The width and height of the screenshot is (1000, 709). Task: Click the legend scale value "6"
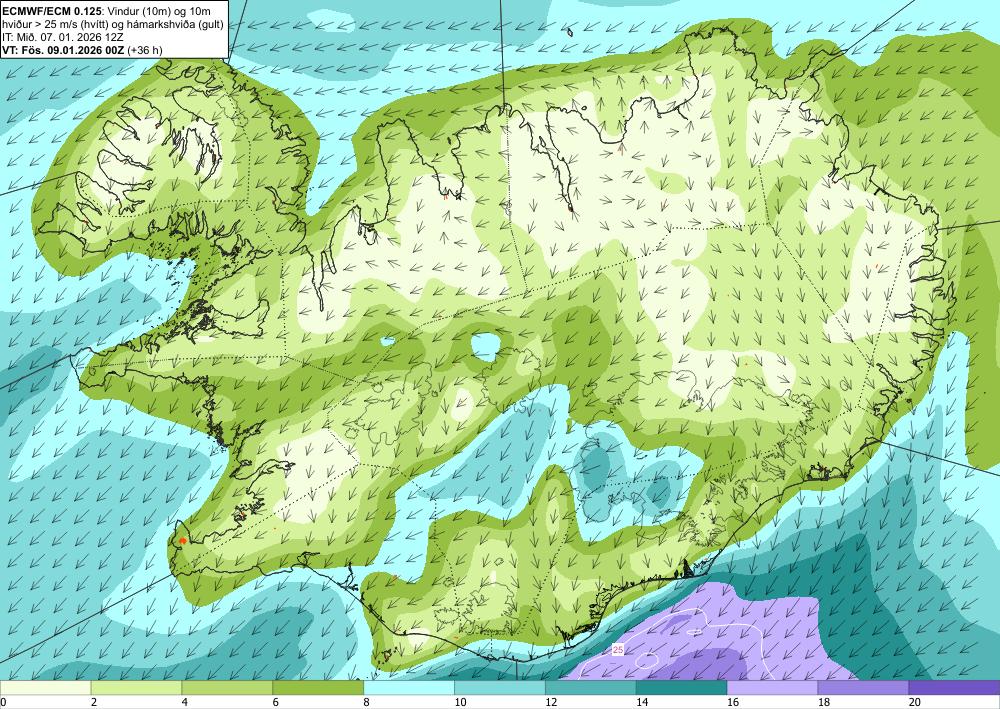pos(276,702)
